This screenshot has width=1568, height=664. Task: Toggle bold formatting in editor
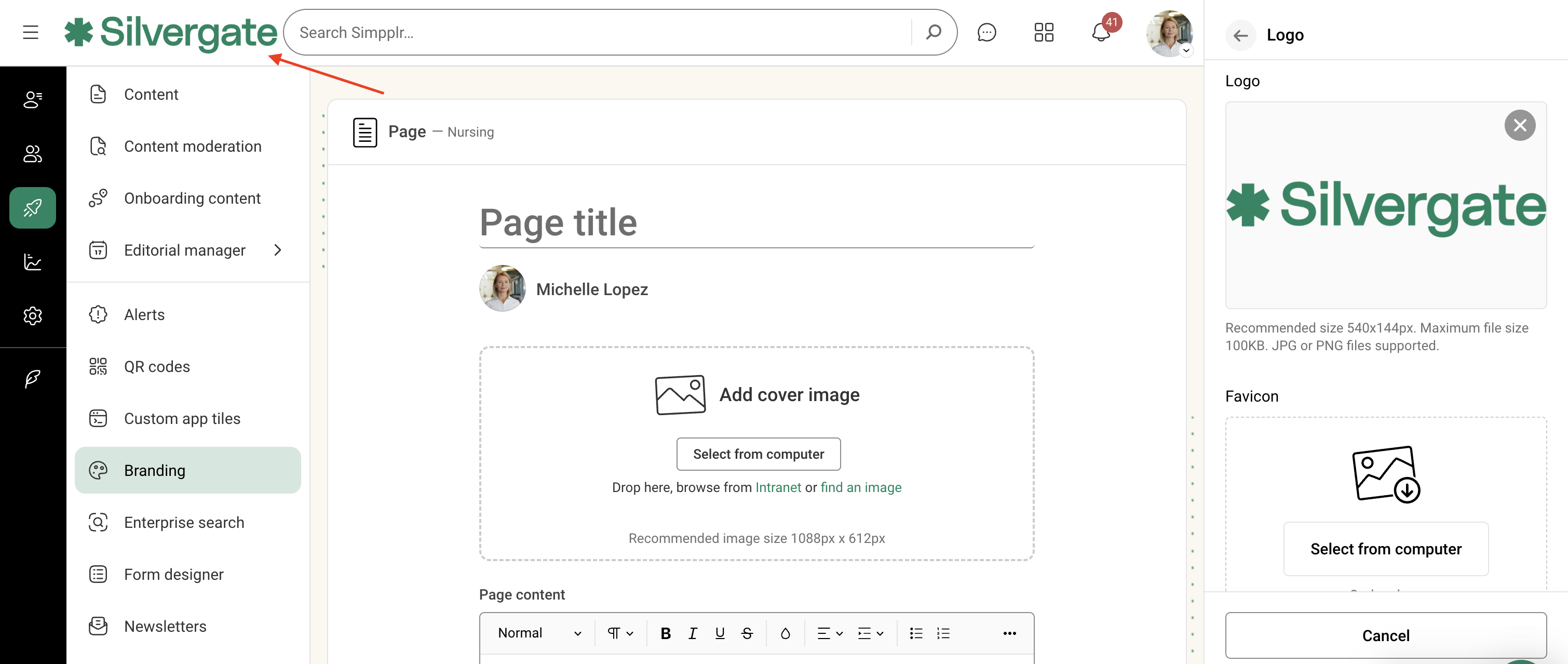point(665,633)
